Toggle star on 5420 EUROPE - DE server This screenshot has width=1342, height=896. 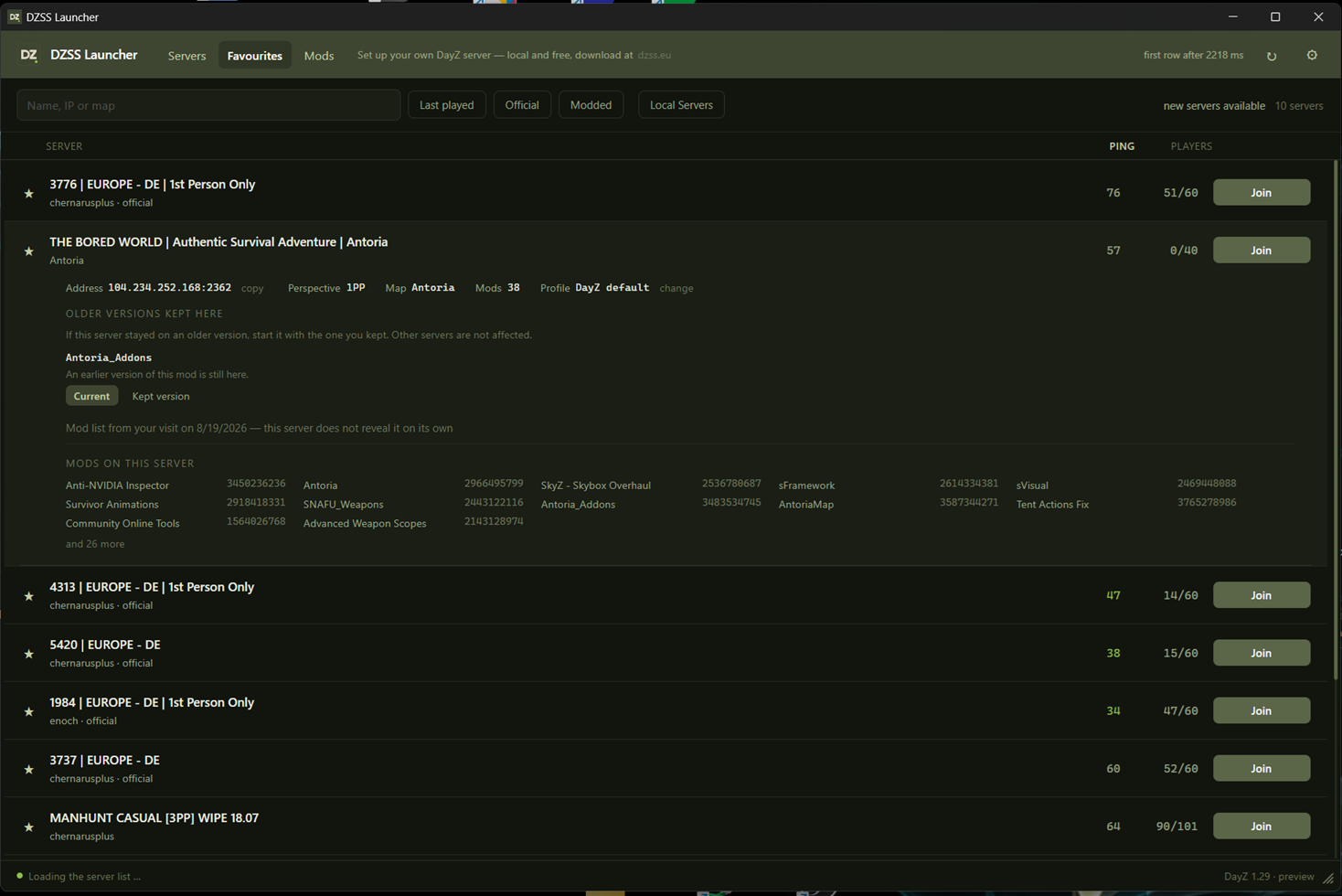pos(28,654)
